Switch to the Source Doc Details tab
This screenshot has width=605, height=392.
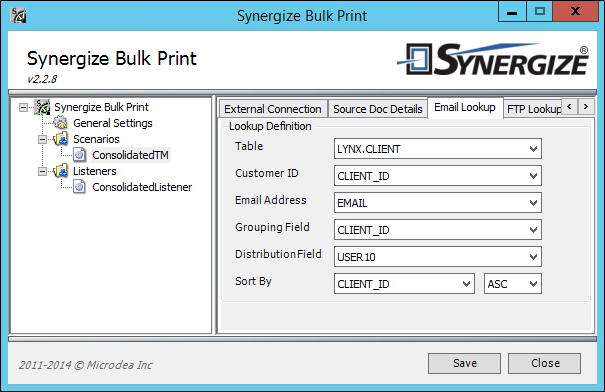(378, 109)
